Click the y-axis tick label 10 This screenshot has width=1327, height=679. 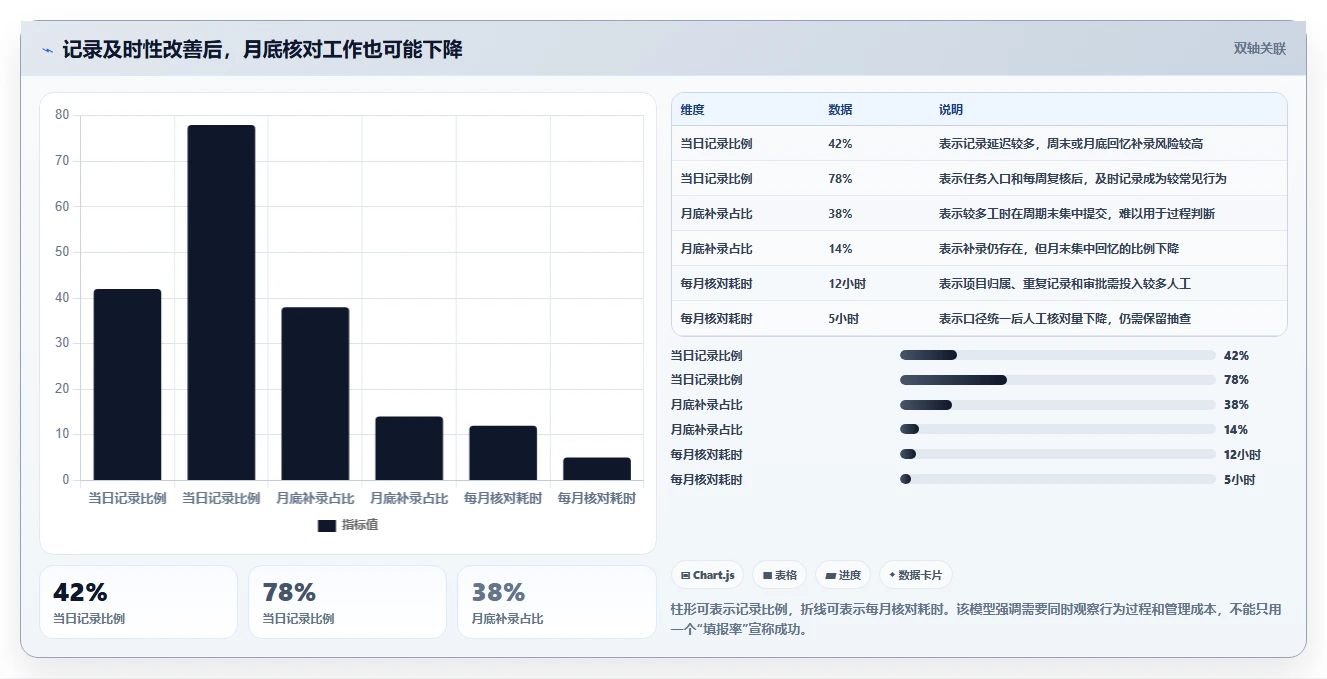pyautogui.click(x=62, y=434)
